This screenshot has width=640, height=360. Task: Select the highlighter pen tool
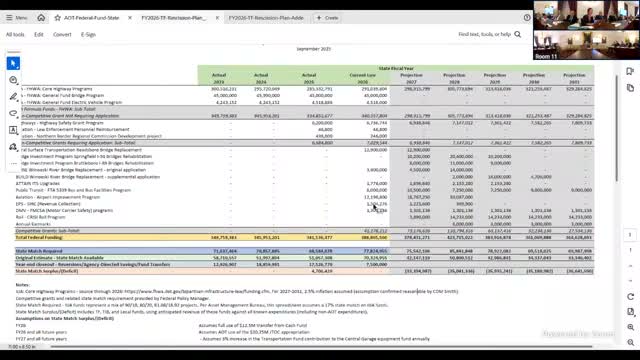(x=13, y=97)
